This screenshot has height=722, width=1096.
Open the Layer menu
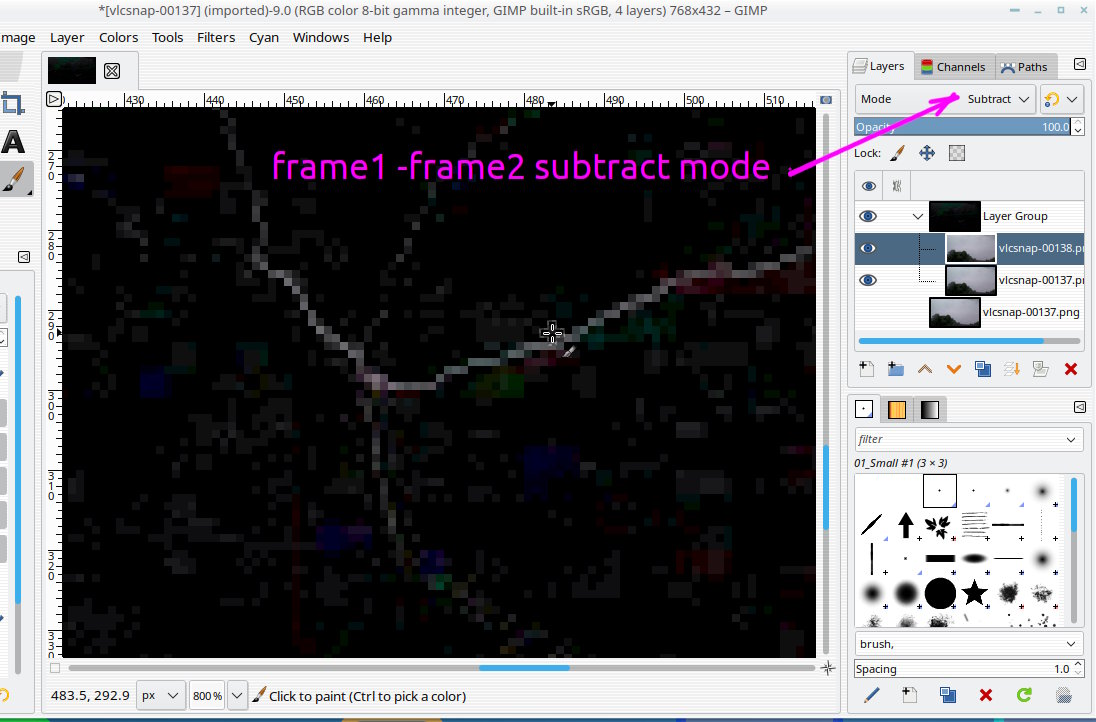click(x=66, y=38)
